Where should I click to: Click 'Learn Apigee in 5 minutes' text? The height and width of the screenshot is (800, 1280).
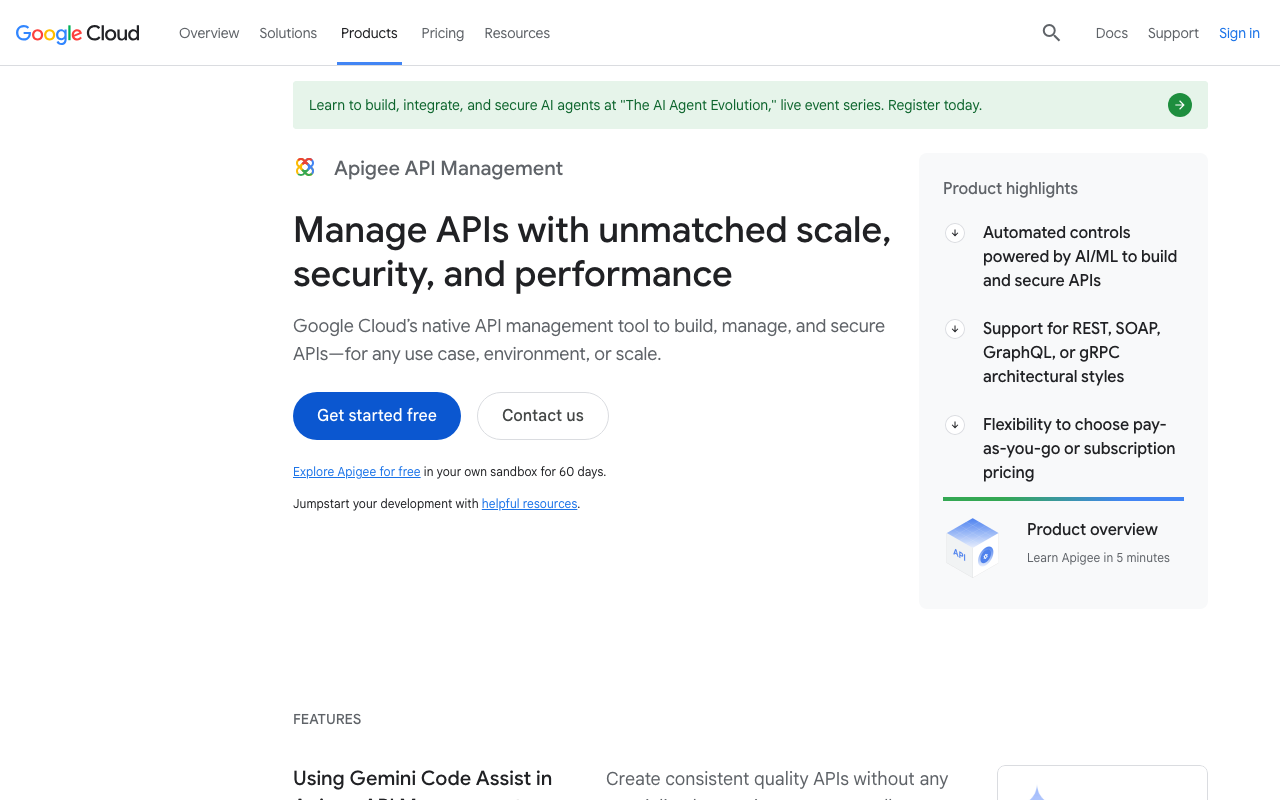point(1098,558)
